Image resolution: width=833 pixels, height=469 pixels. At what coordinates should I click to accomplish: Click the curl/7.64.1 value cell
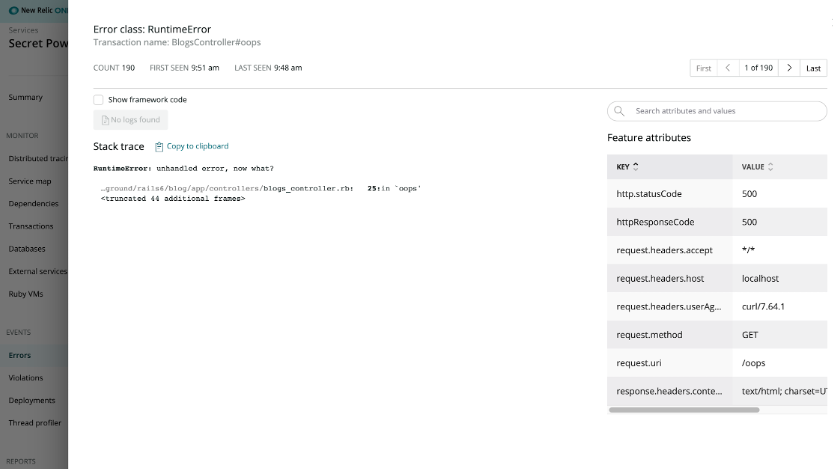point(779,306)
